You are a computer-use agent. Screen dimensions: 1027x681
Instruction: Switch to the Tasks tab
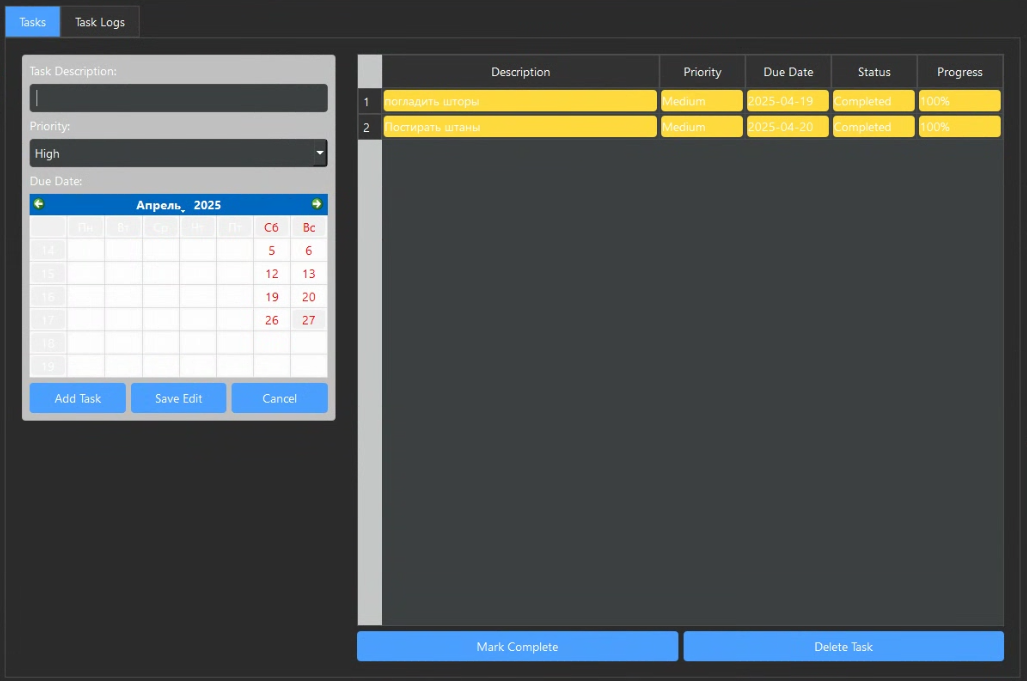pos(33,22)
